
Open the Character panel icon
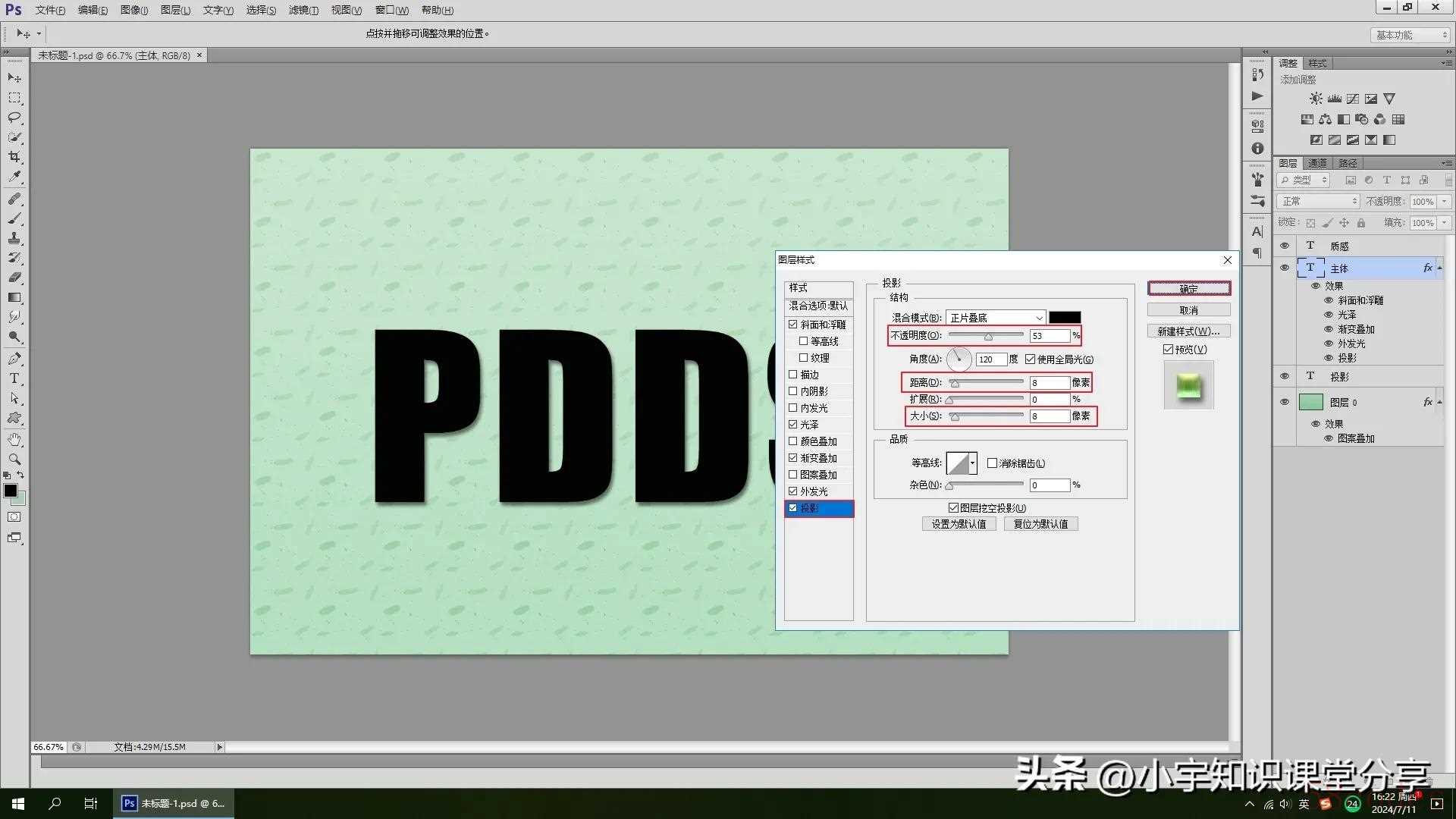coord(1257,232)
